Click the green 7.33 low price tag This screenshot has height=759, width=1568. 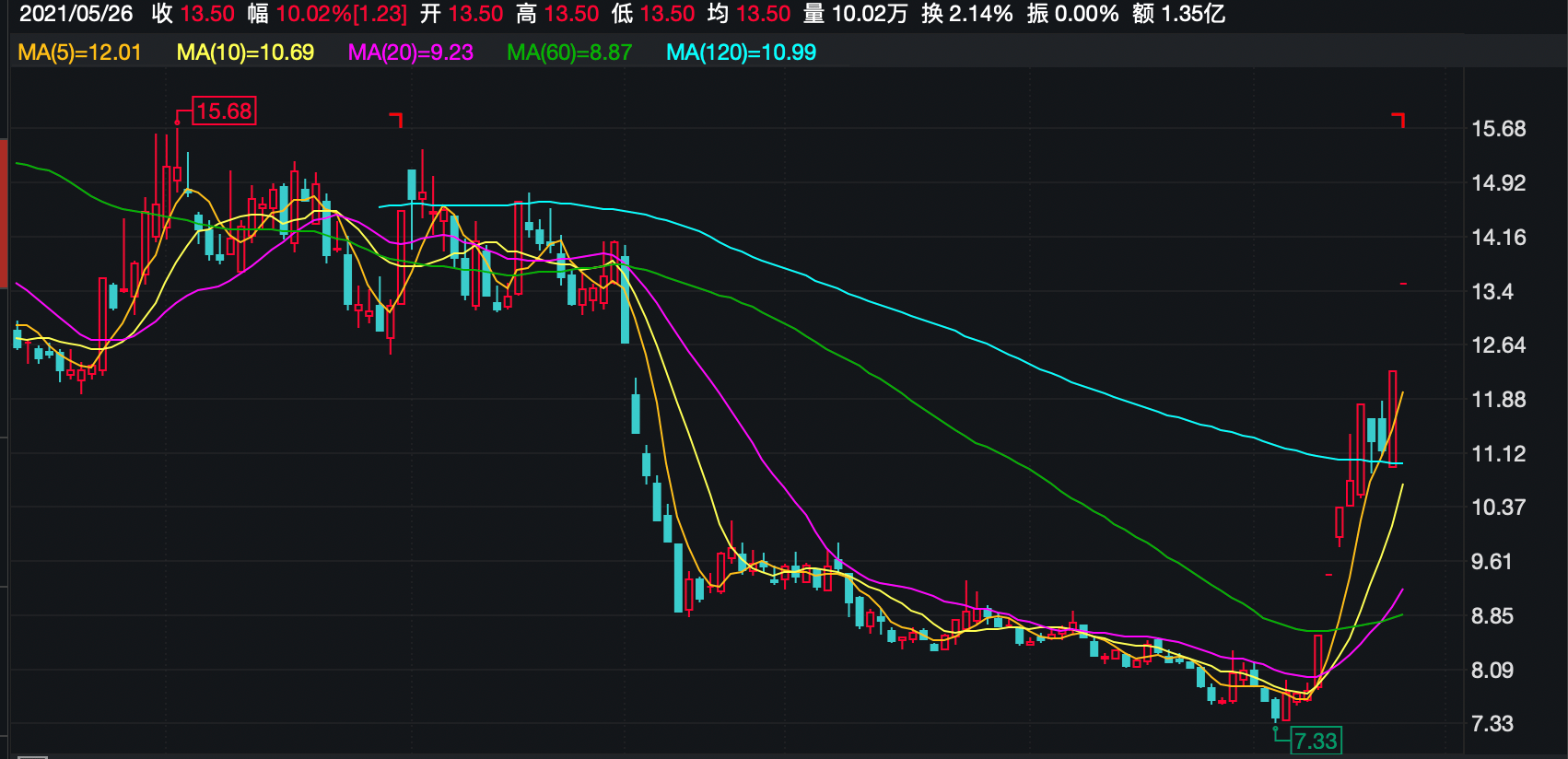tap(1316, 741)
